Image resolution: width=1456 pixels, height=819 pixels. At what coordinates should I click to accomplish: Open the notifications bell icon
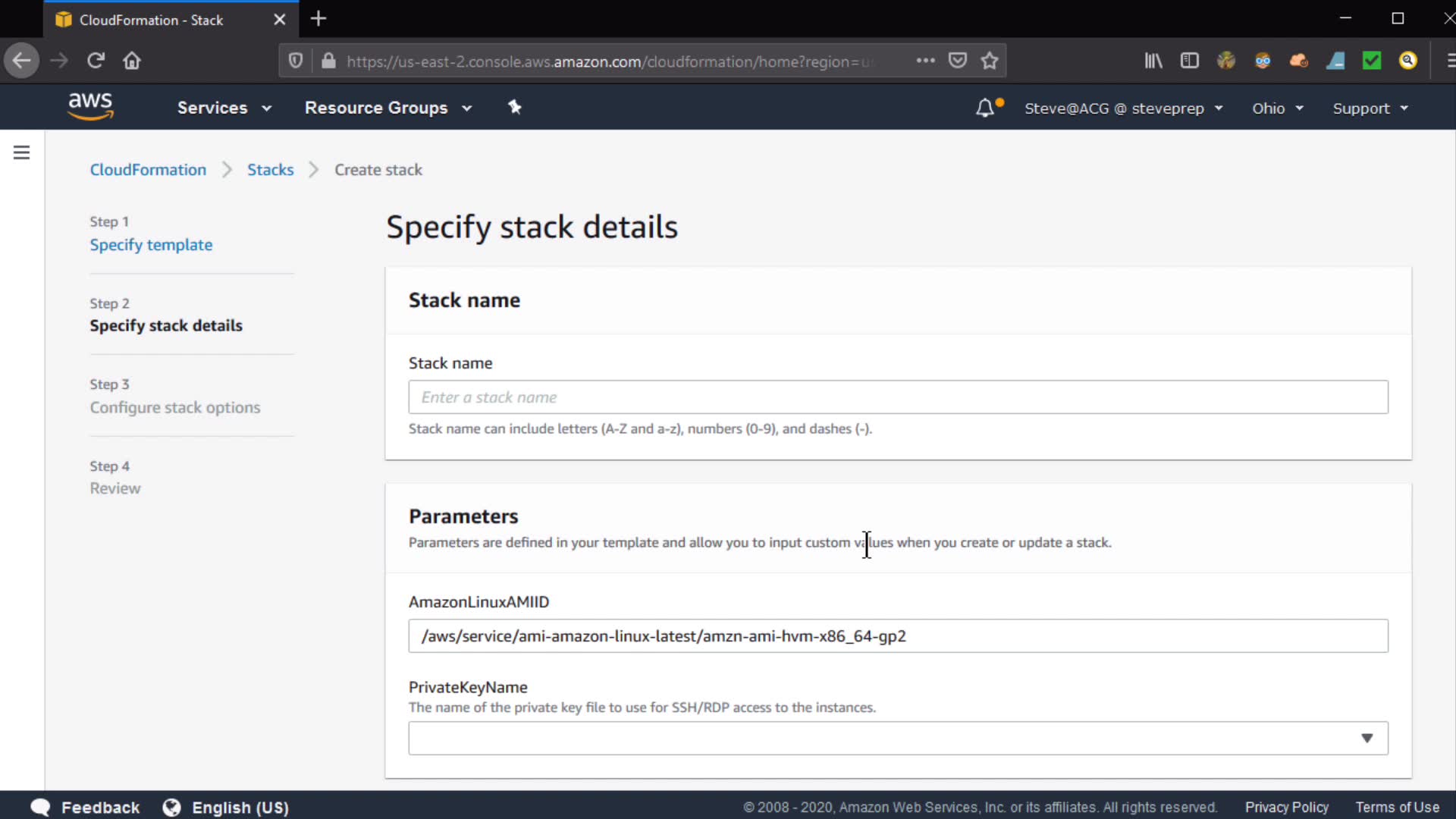pyautogui.click(x=984, y=108)
